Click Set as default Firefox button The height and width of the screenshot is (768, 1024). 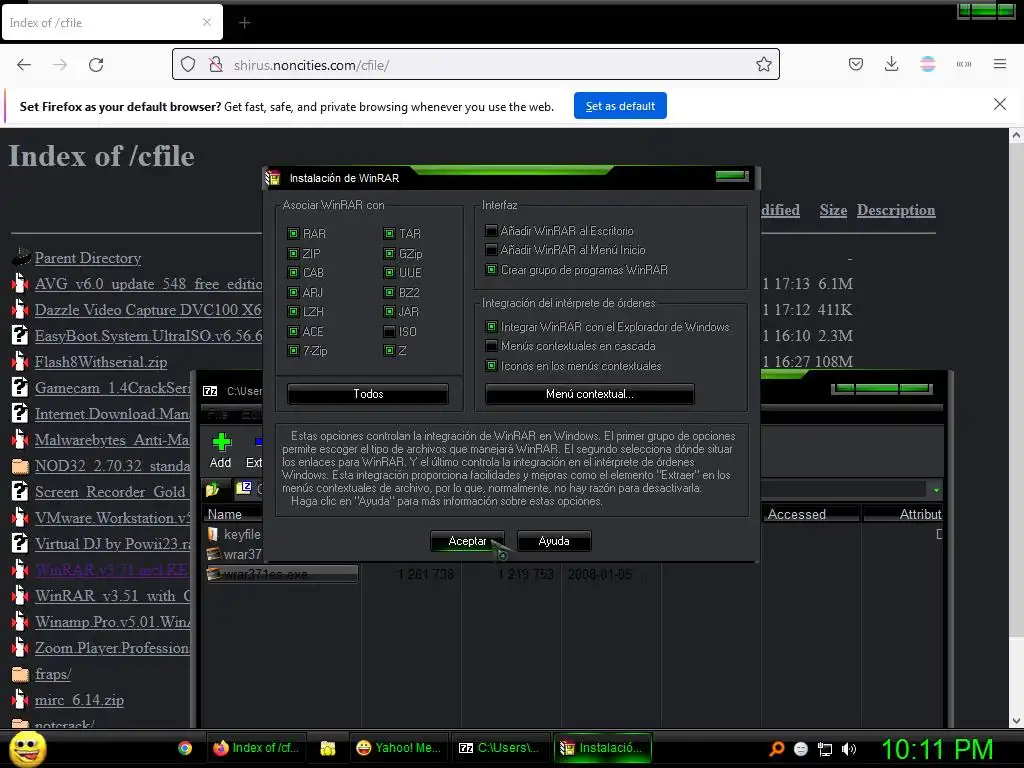pyautogui.click(x=620, y=106)
